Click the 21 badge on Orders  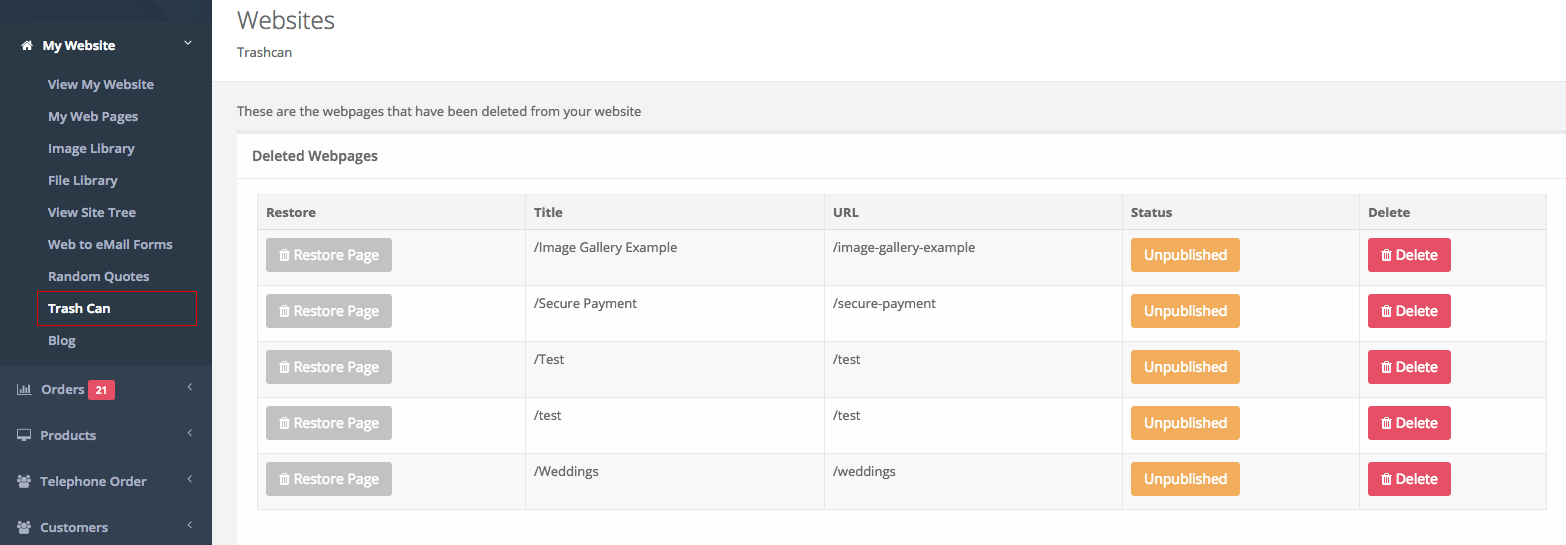(101, 390)
